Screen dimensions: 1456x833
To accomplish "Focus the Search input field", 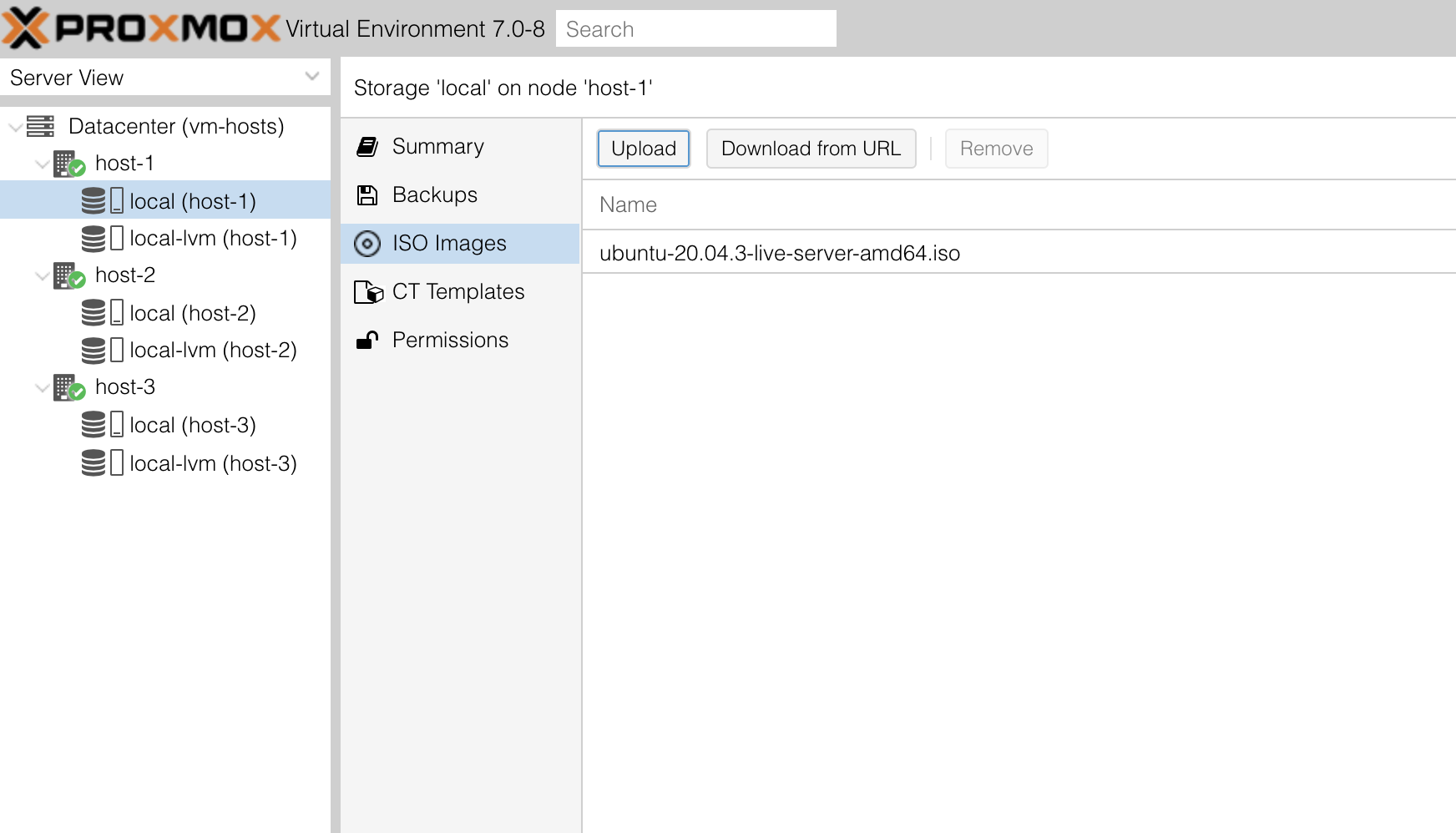I will (x=696, y=29).
